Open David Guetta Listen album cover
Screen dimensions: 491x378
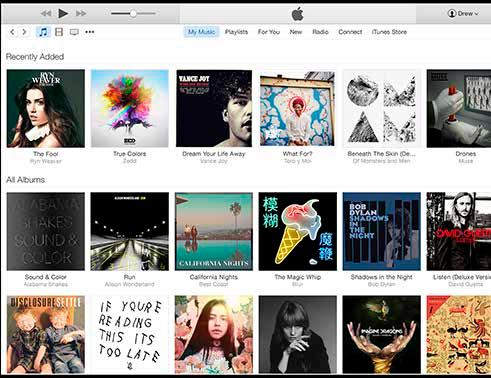(459, 231)
